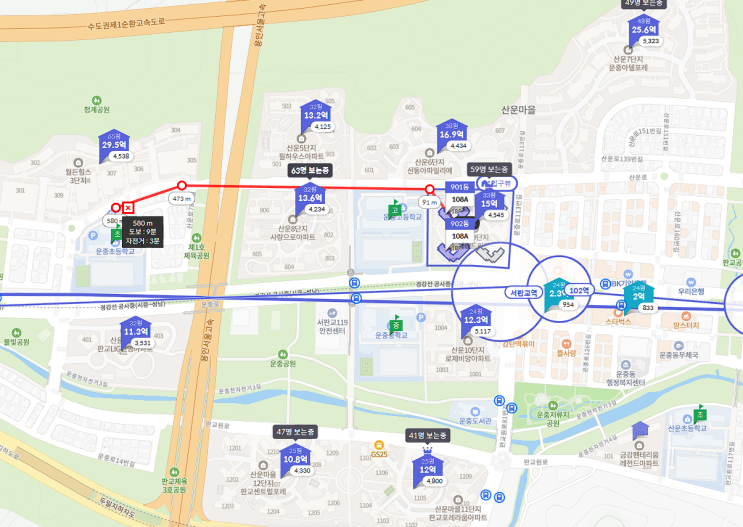
Task: Select the 11.3억 price marker
Action: tap(136, 332)
